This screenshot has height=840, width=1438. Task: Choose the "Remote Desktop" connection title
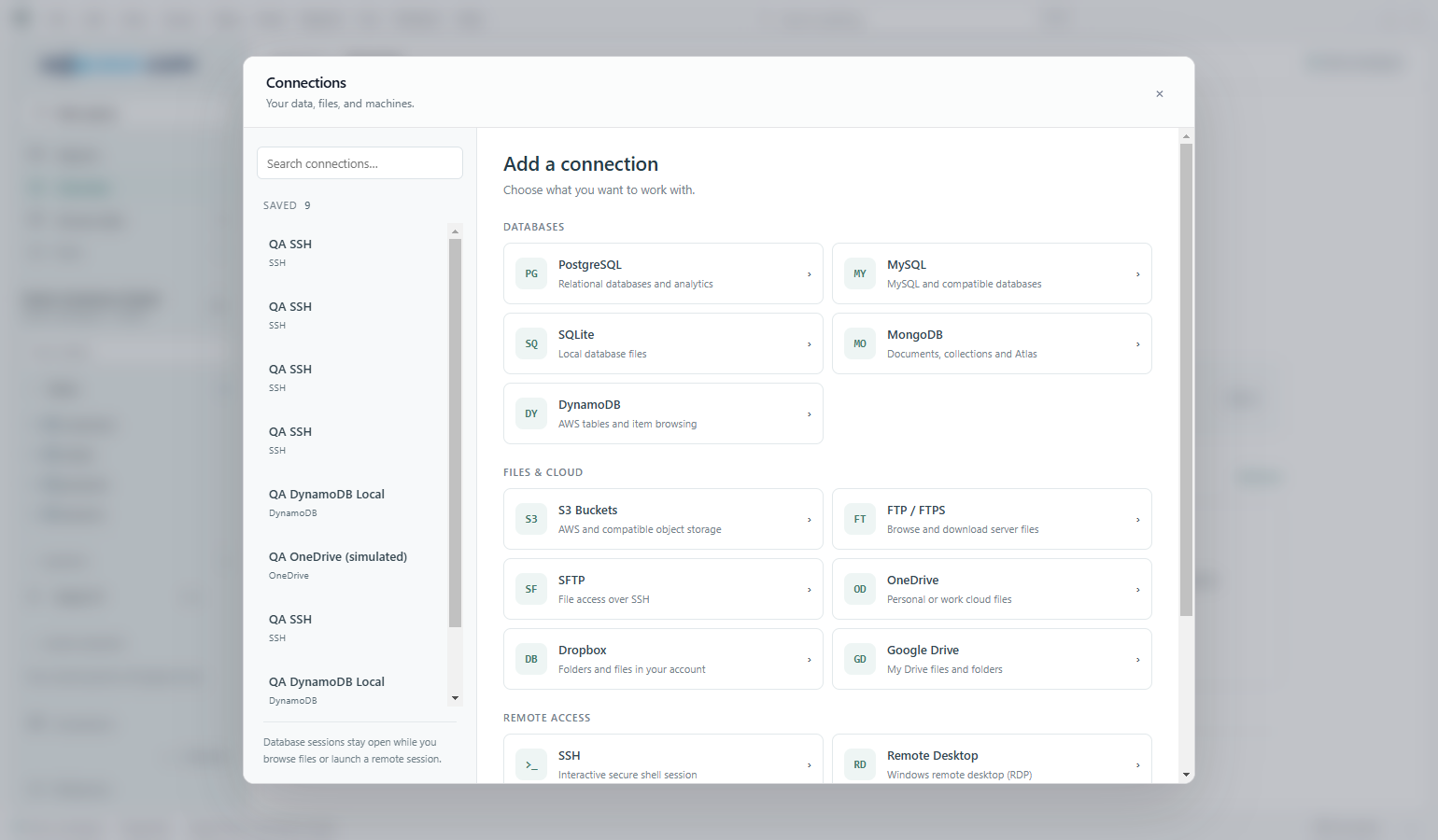coord(933,756)
